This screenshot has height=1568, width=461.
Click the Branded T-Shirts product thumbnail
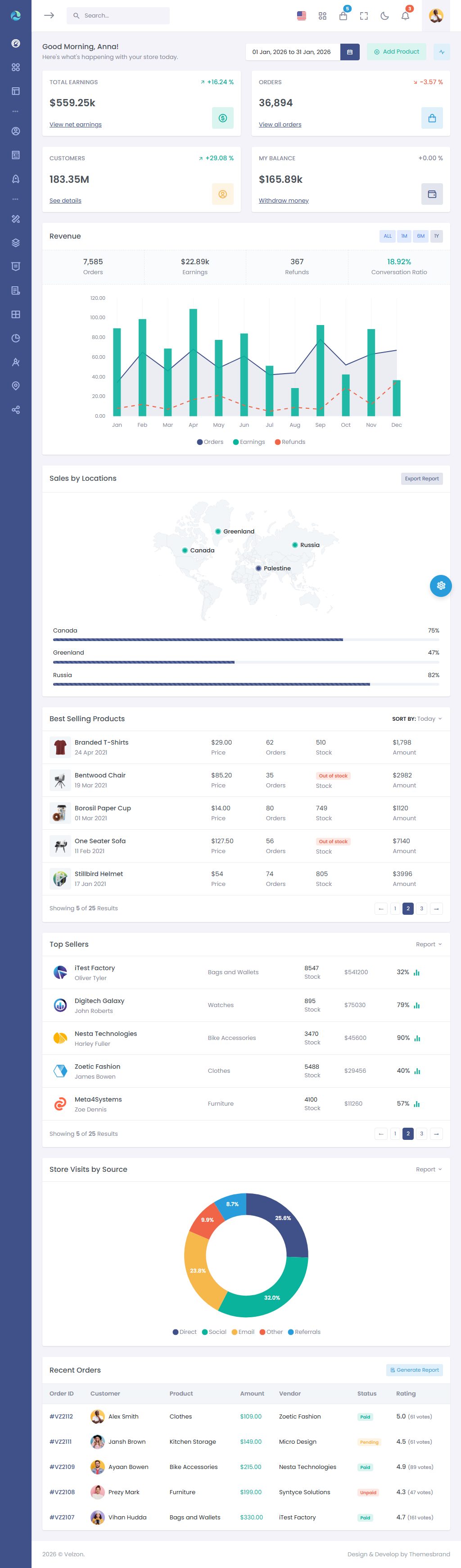pos(60,747)
